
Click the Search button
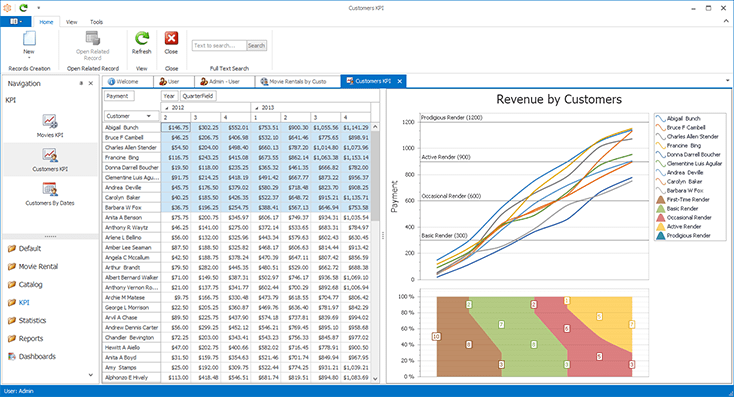[257, 45]
